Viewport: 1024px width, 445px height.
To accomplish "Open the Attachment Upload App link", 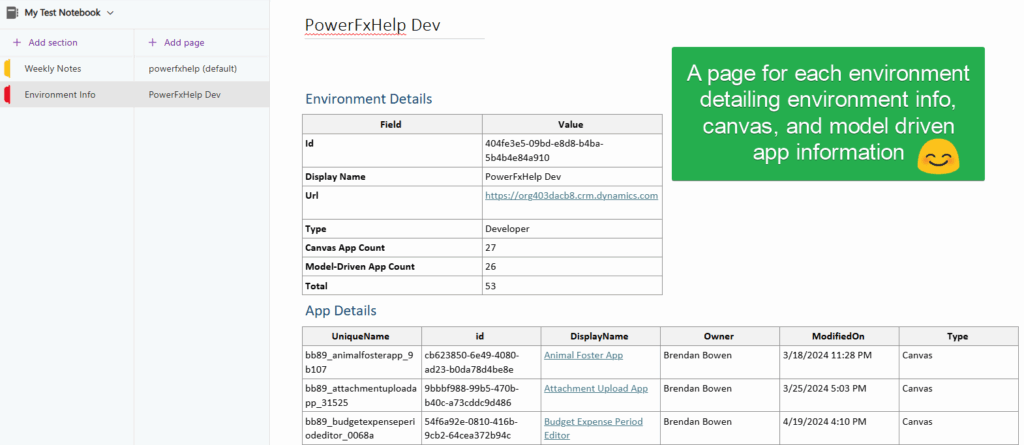I will [x=596, y=388].
